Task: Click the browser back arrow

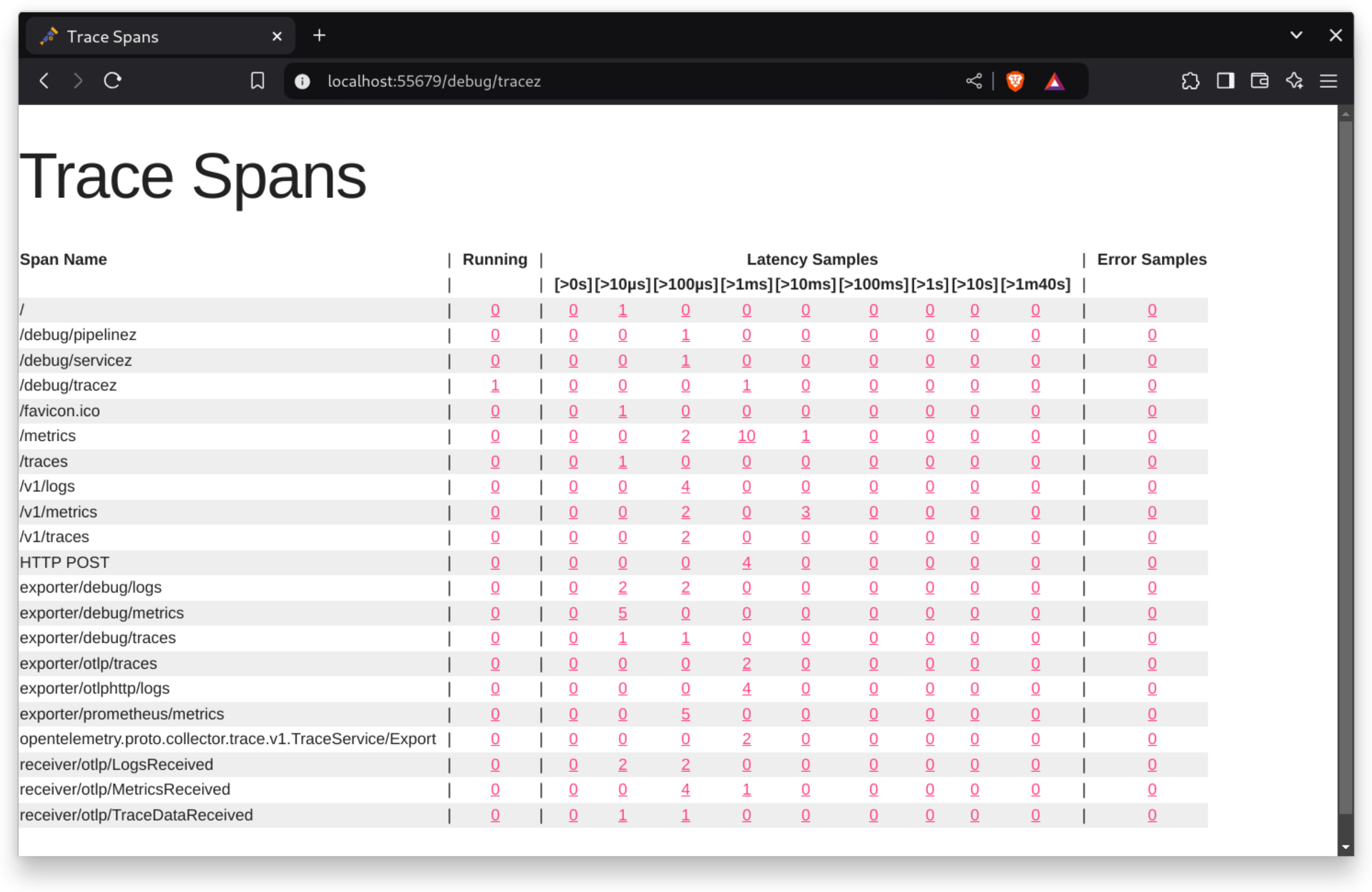Action: pyautogui.click(x=44, y=81)
